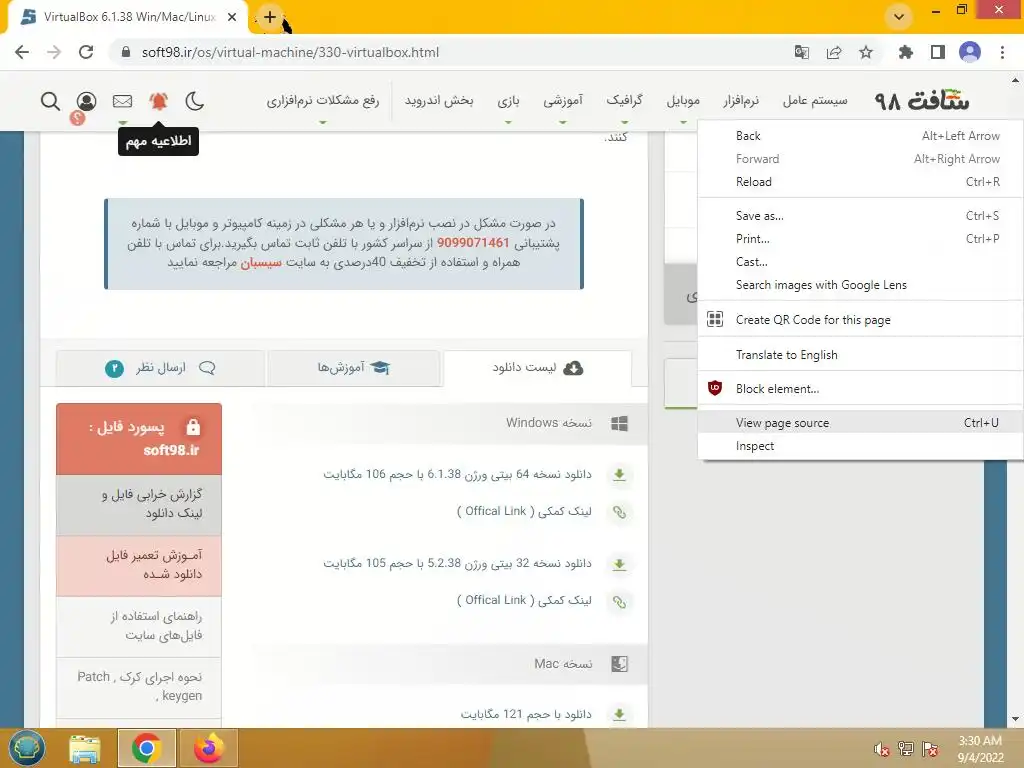Viewport: 1024px width, 768px height.
Task: Open the آموزشی nav menu
Action: pos(563,101)
